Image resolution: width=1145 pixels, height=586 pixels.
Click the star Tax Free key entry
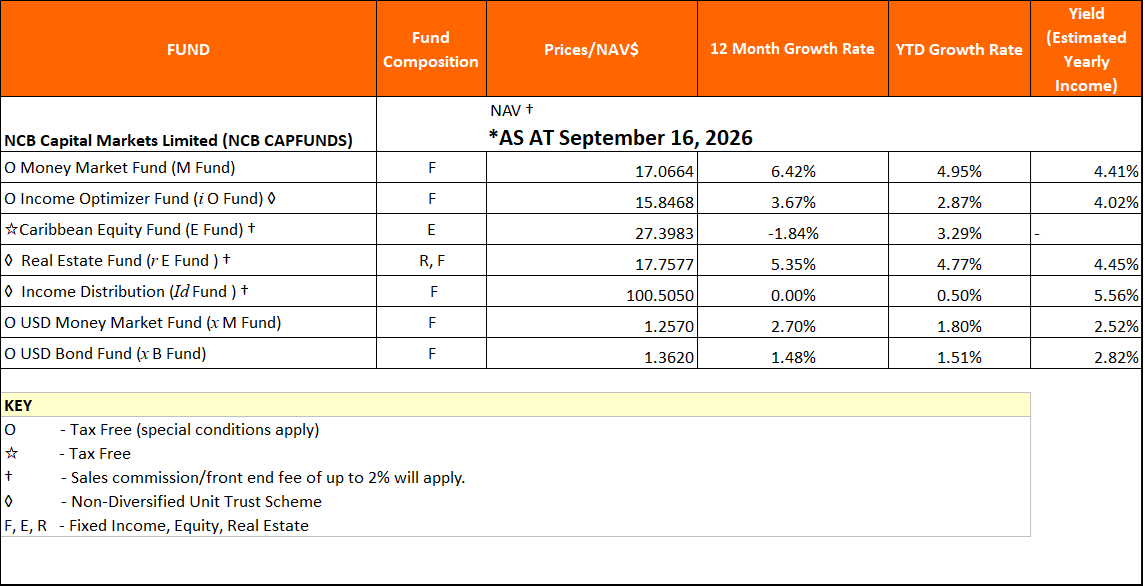coord(67,454)
